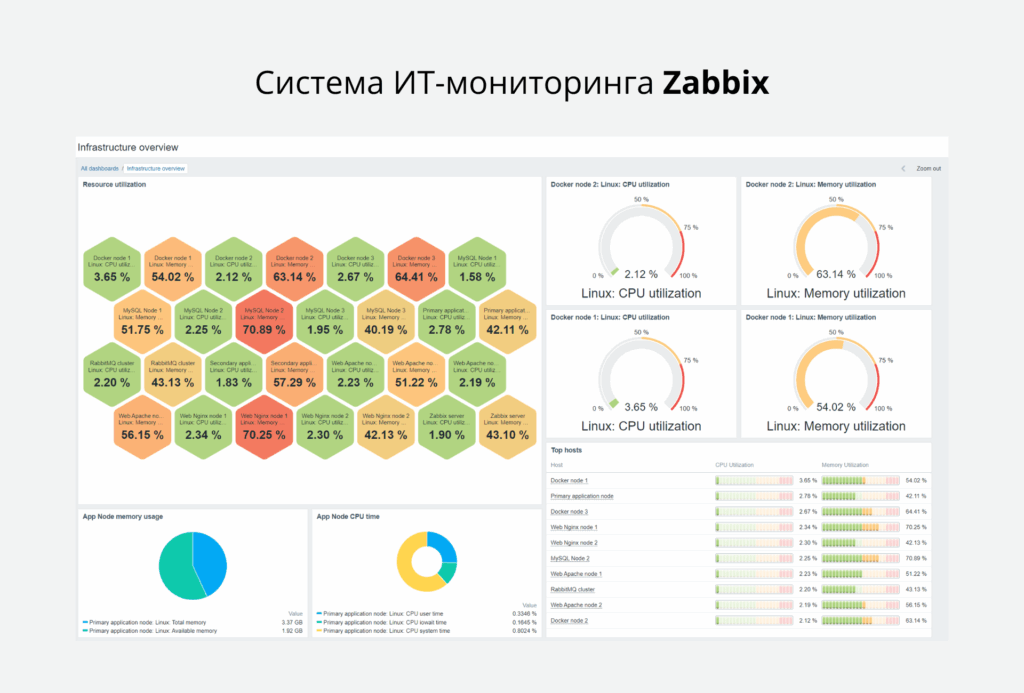The image size is (1024, 693).
Task: Click the left arrow beside Zoom out
Action: (903, 169)
